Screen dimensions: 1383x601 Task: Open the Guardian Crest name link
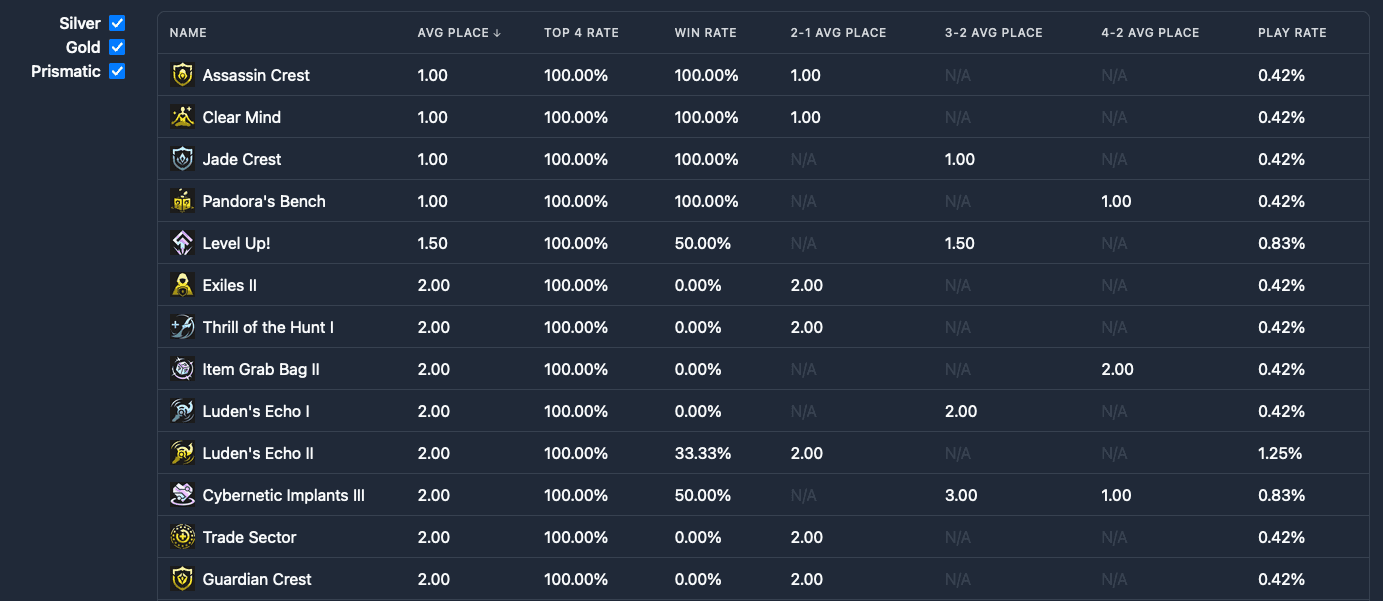click(x=257, y=579)
